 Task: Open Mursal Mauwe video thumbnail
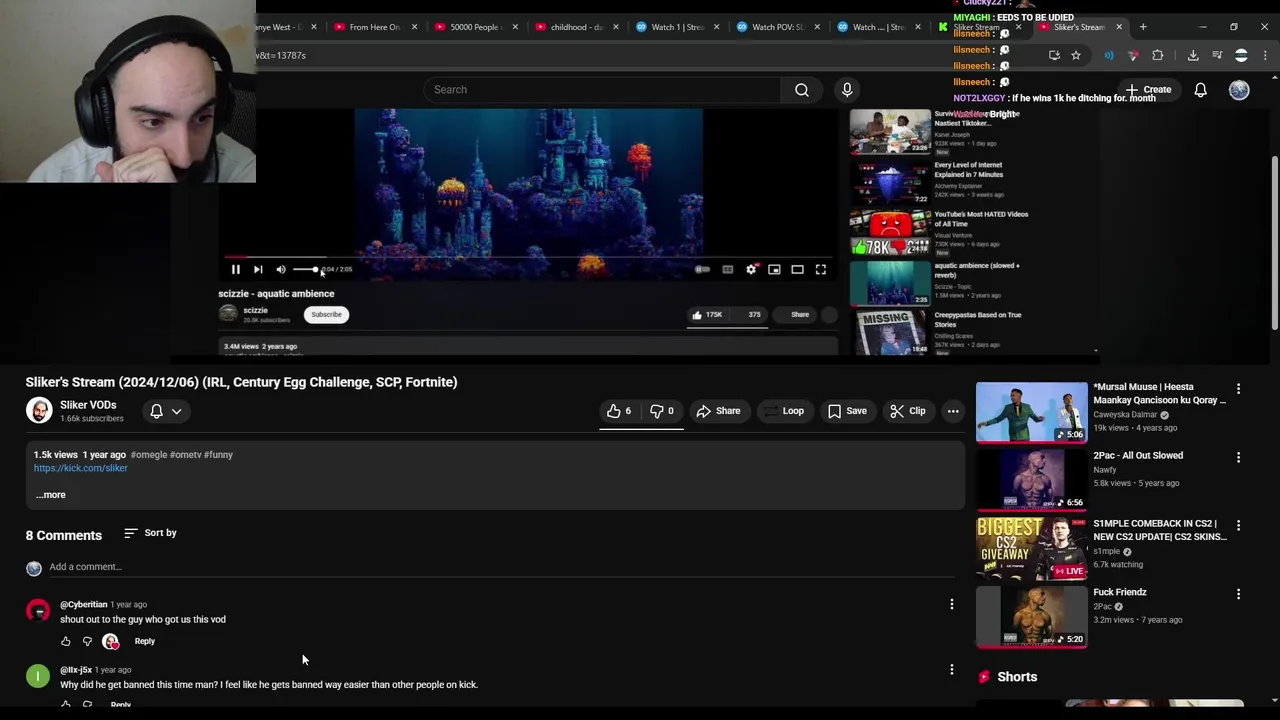[1031, 412]
